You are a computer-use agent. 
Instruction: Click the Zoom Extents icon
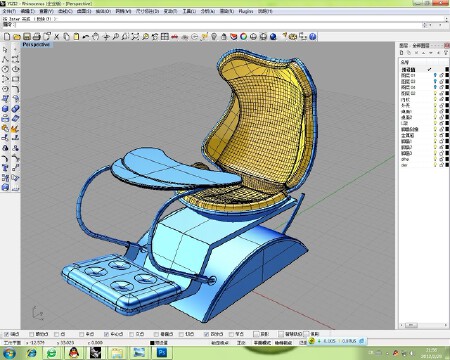pyautogui.click(x=135, y=37)
